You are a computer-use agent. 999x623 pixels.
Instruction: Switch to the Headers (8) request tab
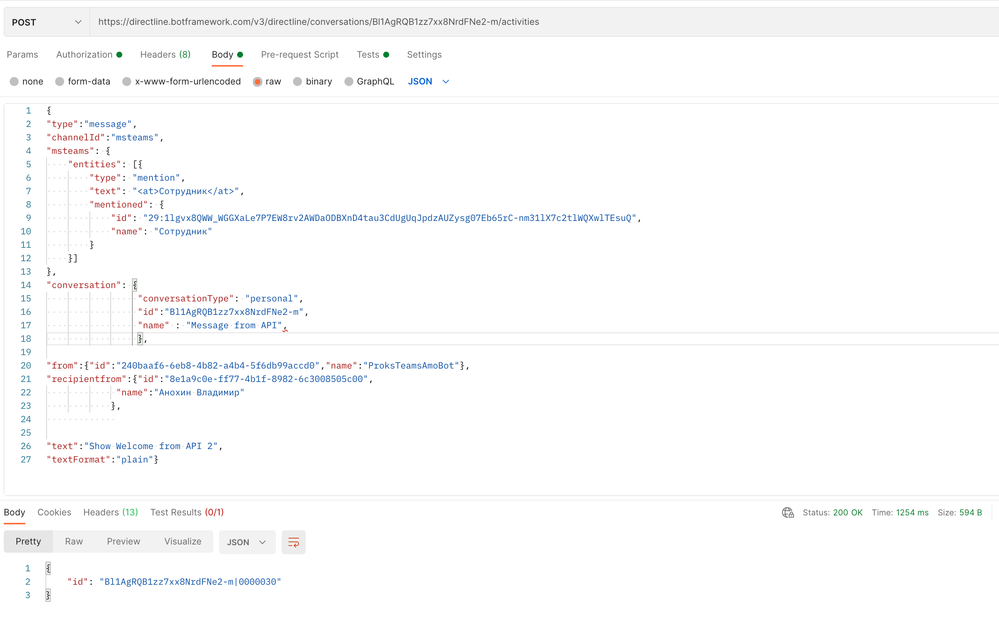(x=165, y=55)
